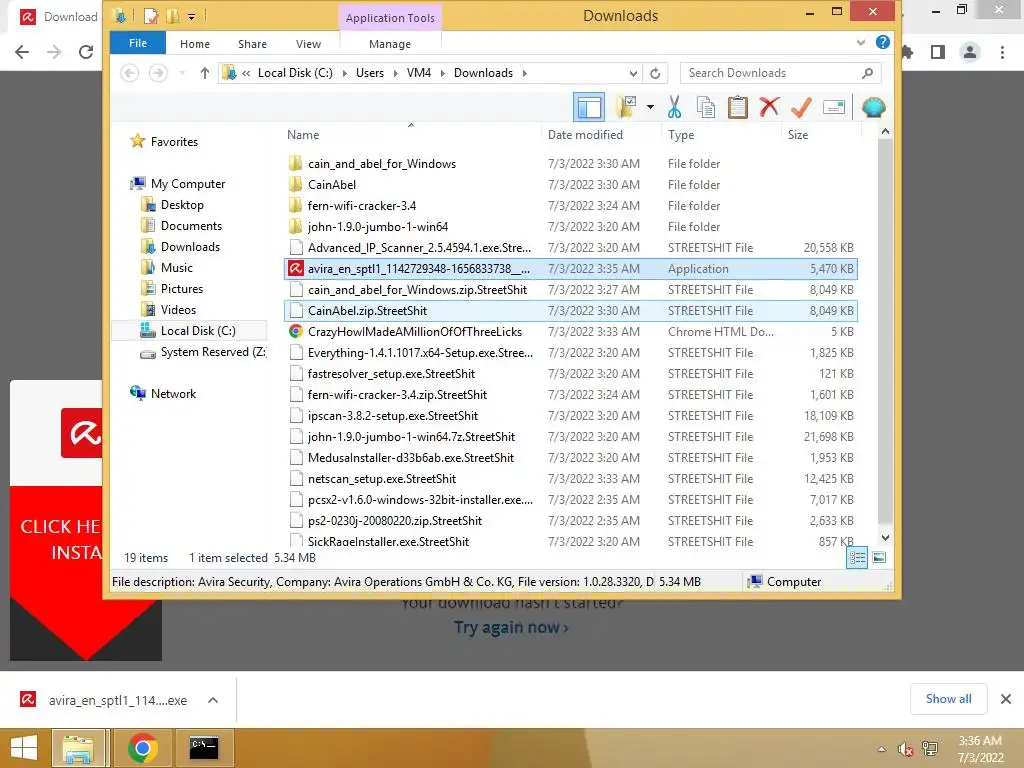Select the CrazyHowIMadeAMillionOfOfThreeLicks Chrome file

[x=571, y=332]
